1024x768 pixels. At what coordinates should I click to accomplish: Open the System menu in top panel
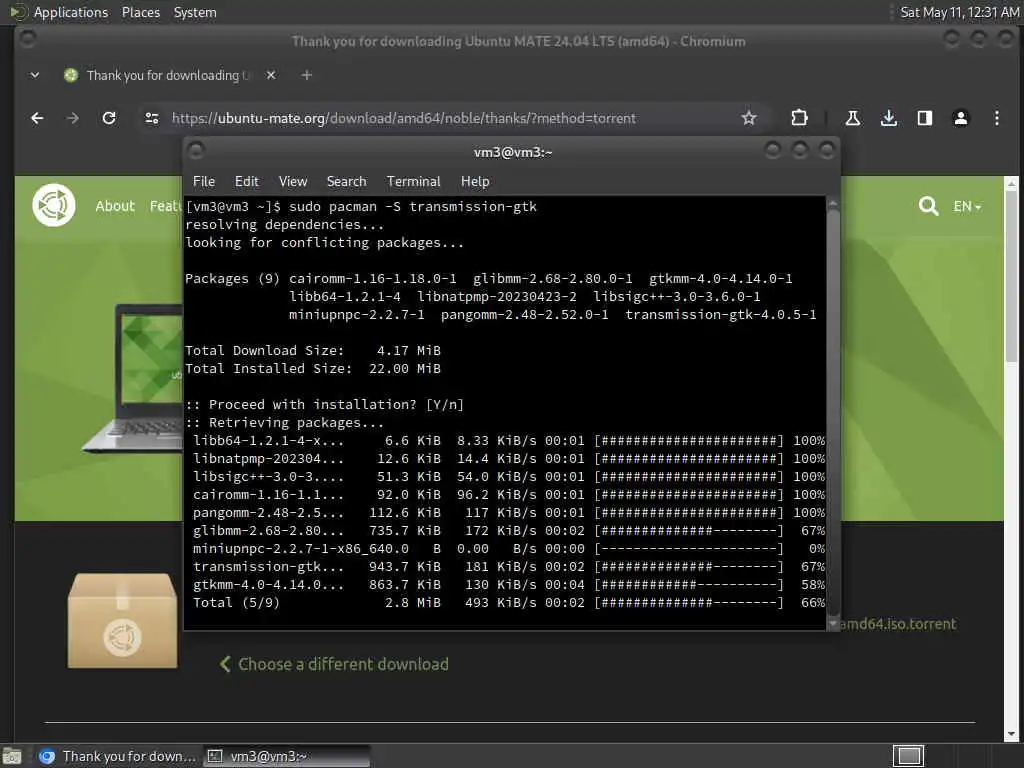pyautogui.click(x=195, y=12)
